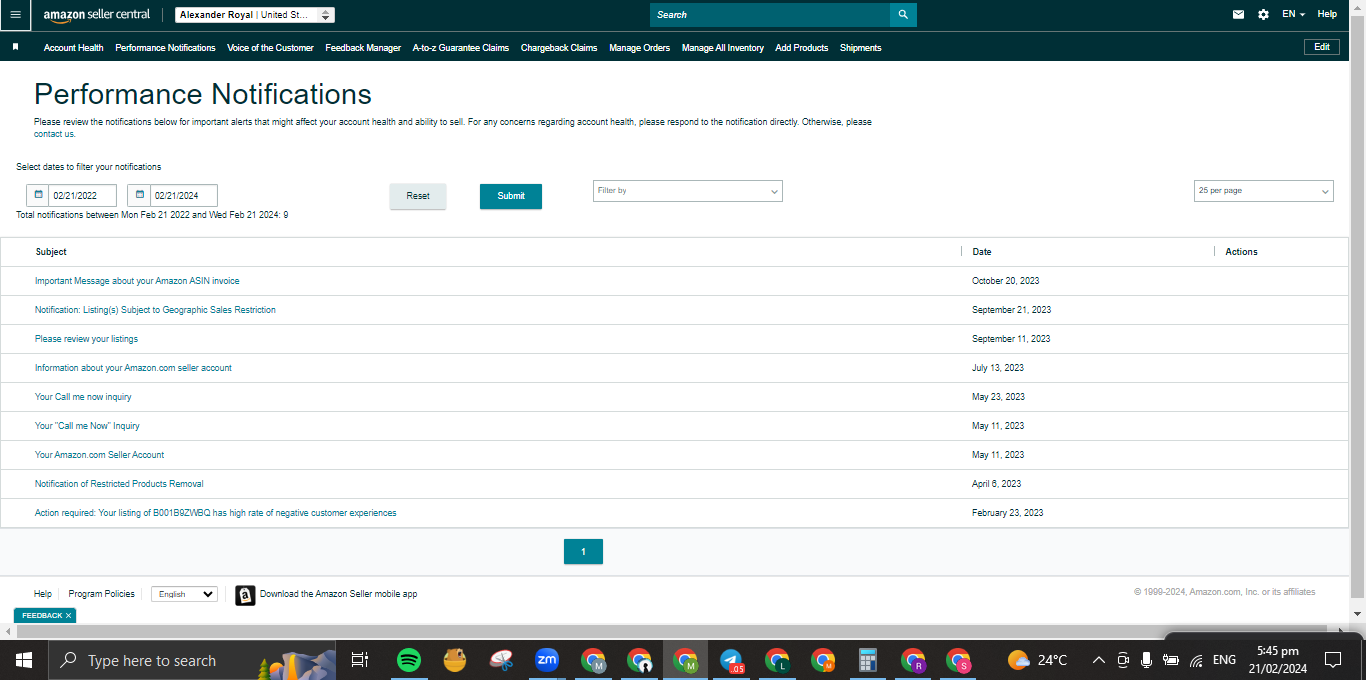The image size is (1366, 680).
Task: Click the start date field 02/21/2022
Action: point(82,196)
